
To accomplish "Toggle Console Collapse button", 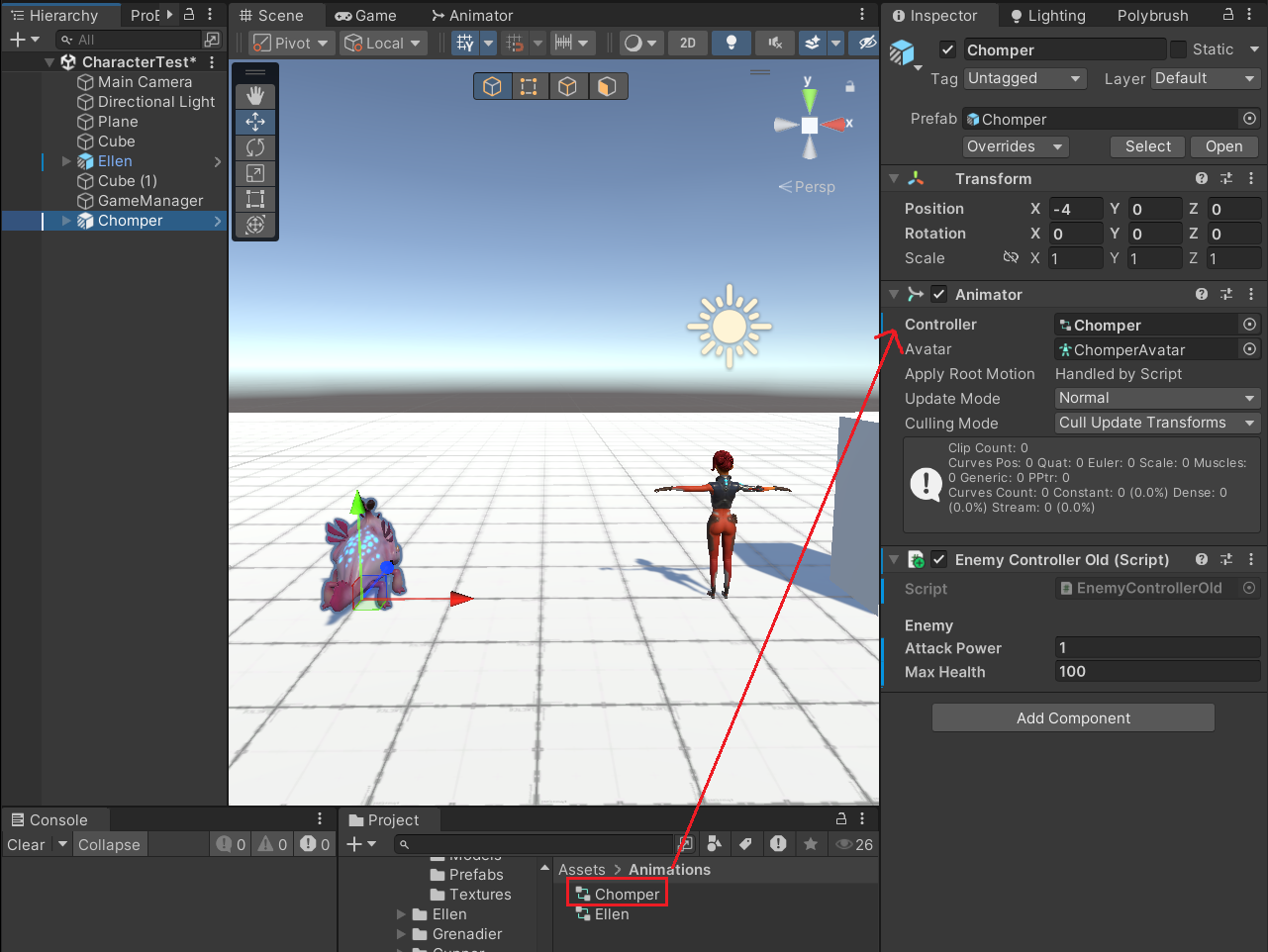I will (x=109, y=844).
